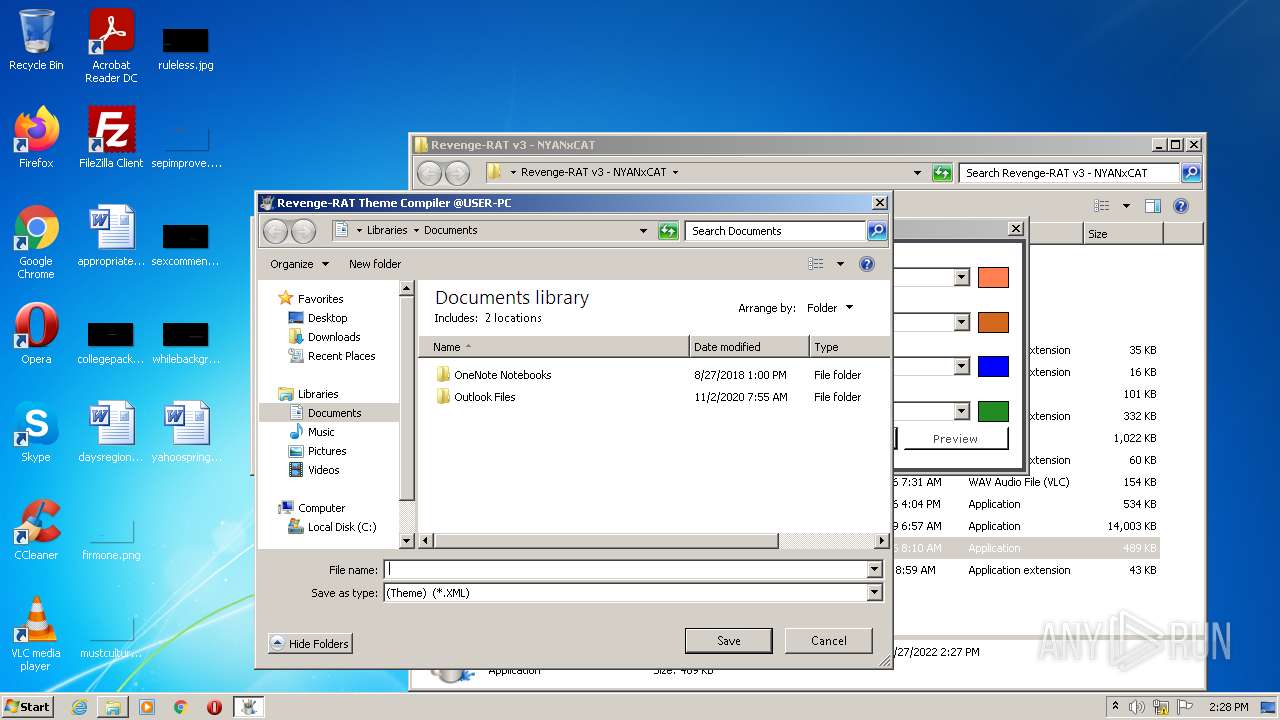Select the yahoospring Word document icon
This screenshot has height=720, width=1280.
click(186, 432)
